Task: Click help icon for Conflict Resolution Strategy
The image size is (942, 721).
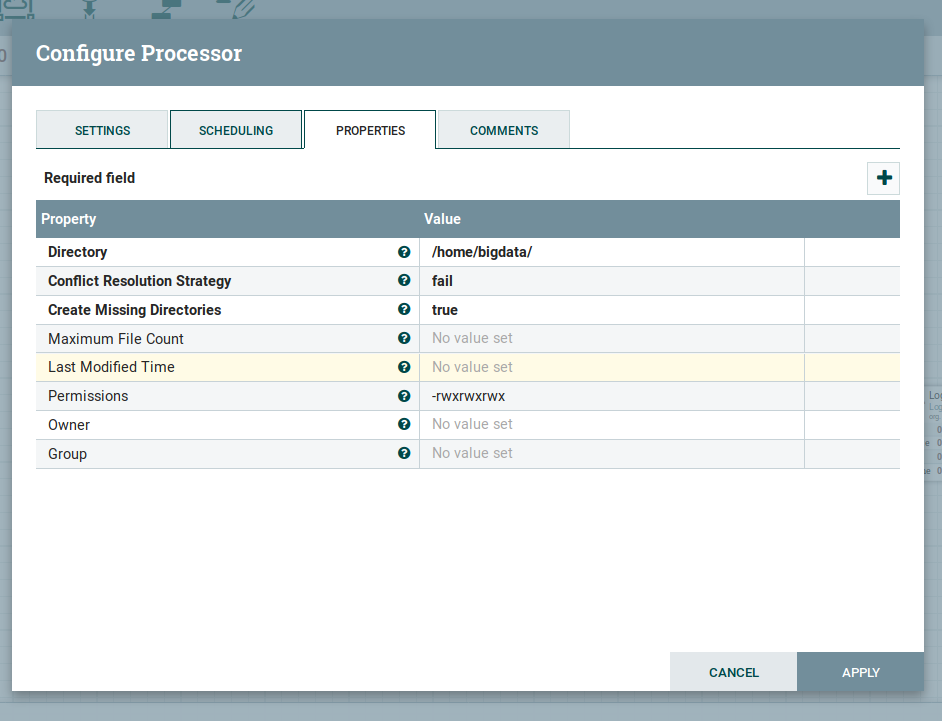Action: pos(404,281)
